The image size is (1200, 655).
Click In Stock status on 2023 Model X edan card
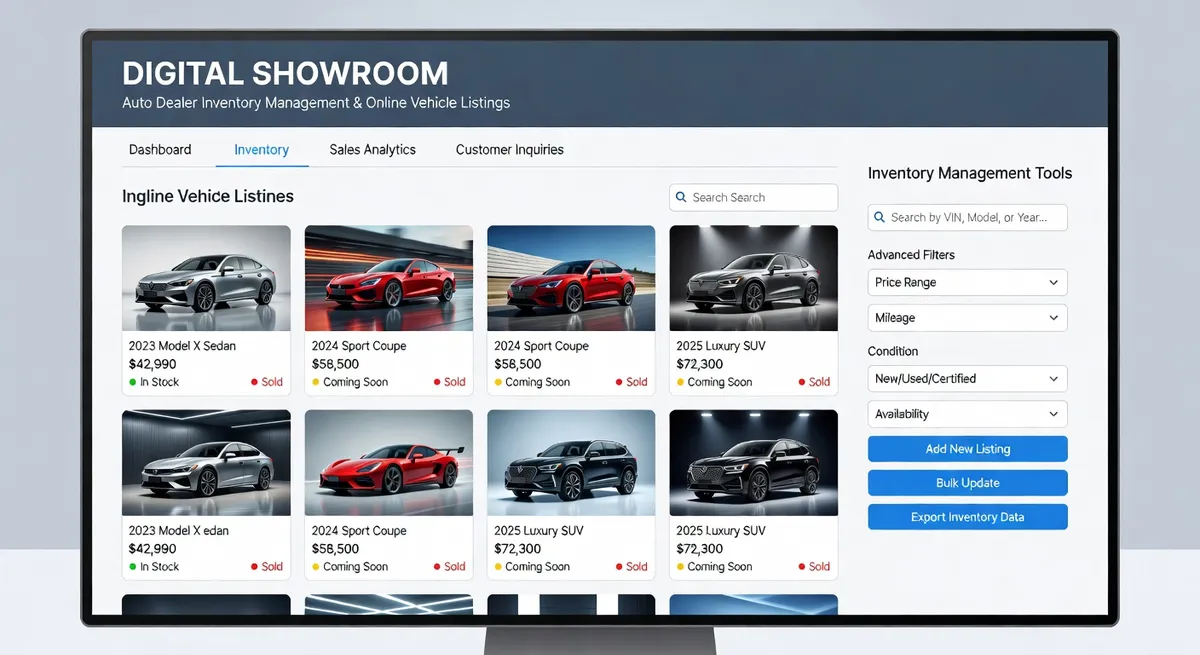[x=153, y=567]
